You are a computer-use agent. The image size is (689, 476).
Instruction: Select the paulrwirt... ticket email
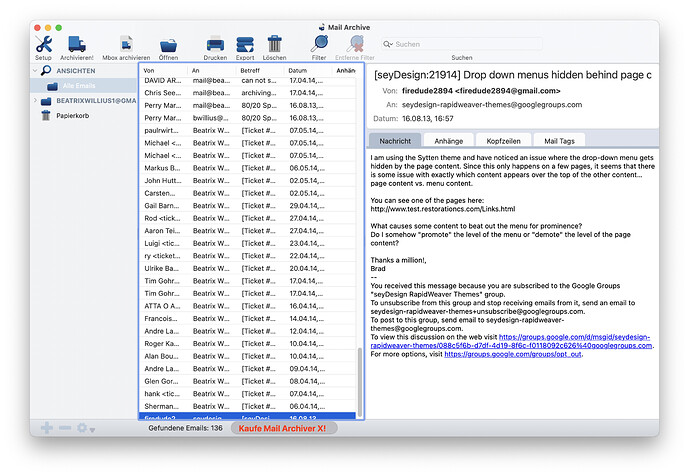(247, 131)
